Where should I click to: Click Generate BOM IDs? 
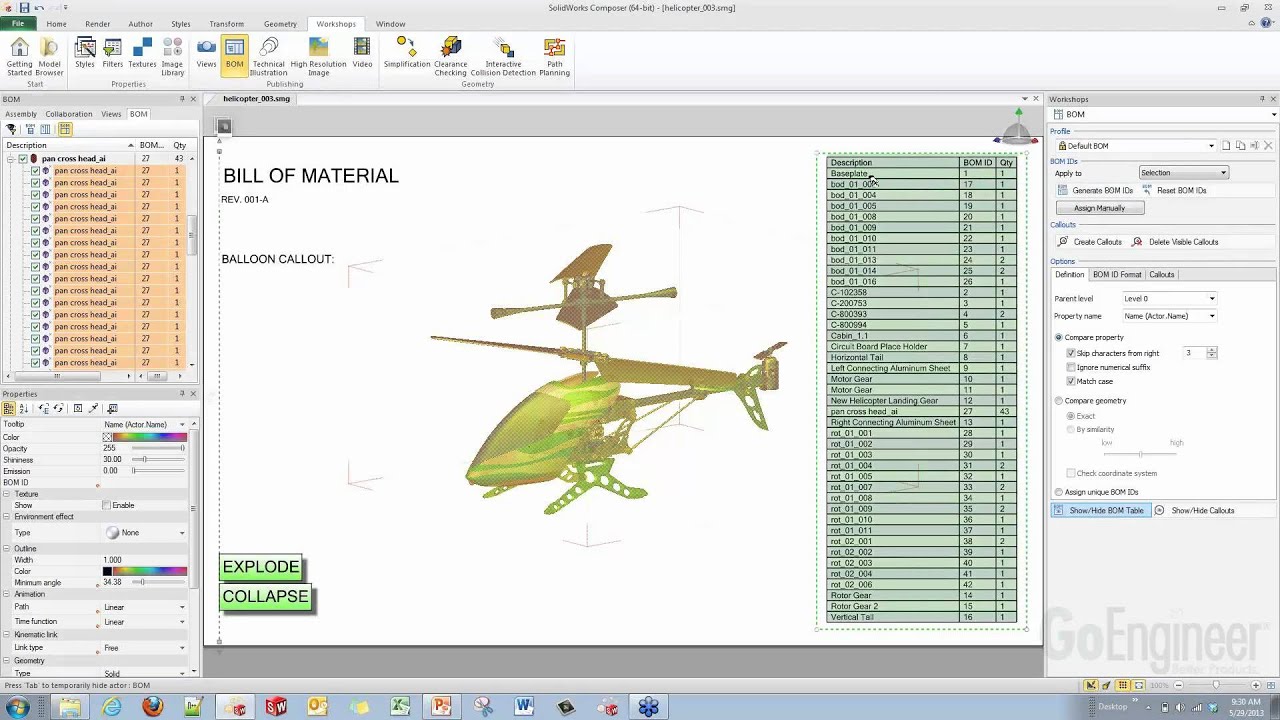point(1095,190)
